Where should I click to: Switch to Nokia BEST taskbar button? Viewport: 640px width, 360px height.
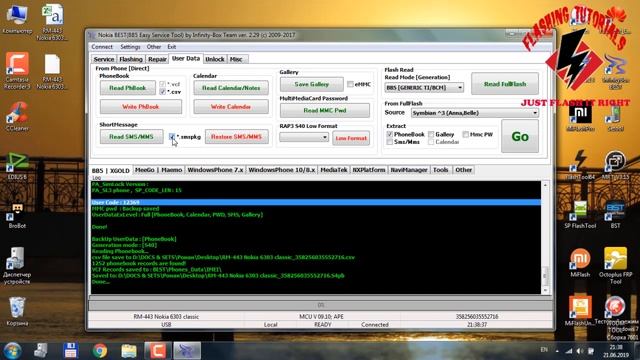(187, 351)
